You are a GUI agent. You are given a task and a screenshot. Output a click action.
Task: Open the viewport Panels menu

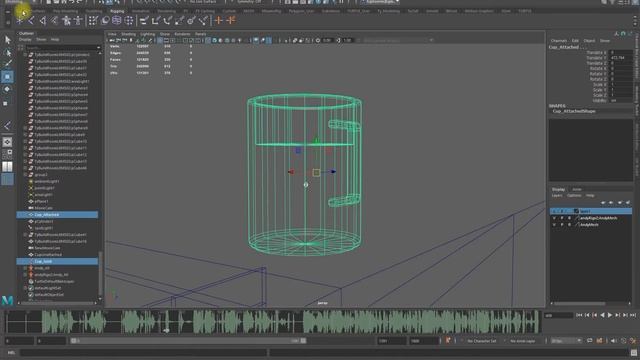pos(200,34)
